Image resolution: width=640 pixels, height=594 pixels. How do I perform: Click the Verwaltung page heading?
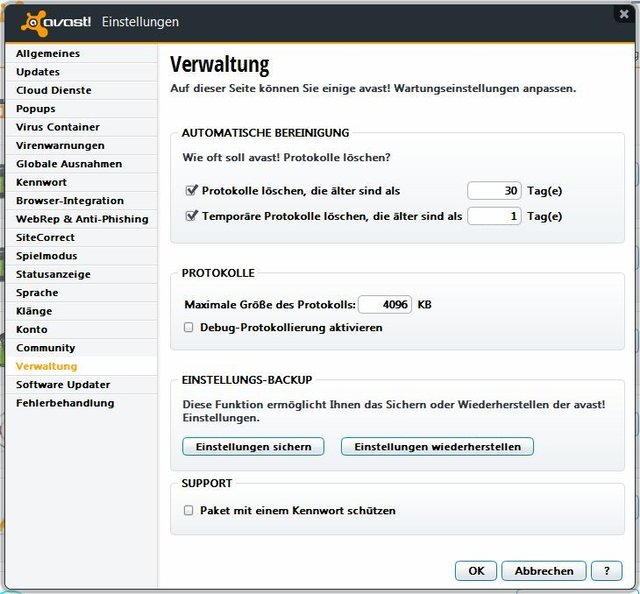click(220, 65)
